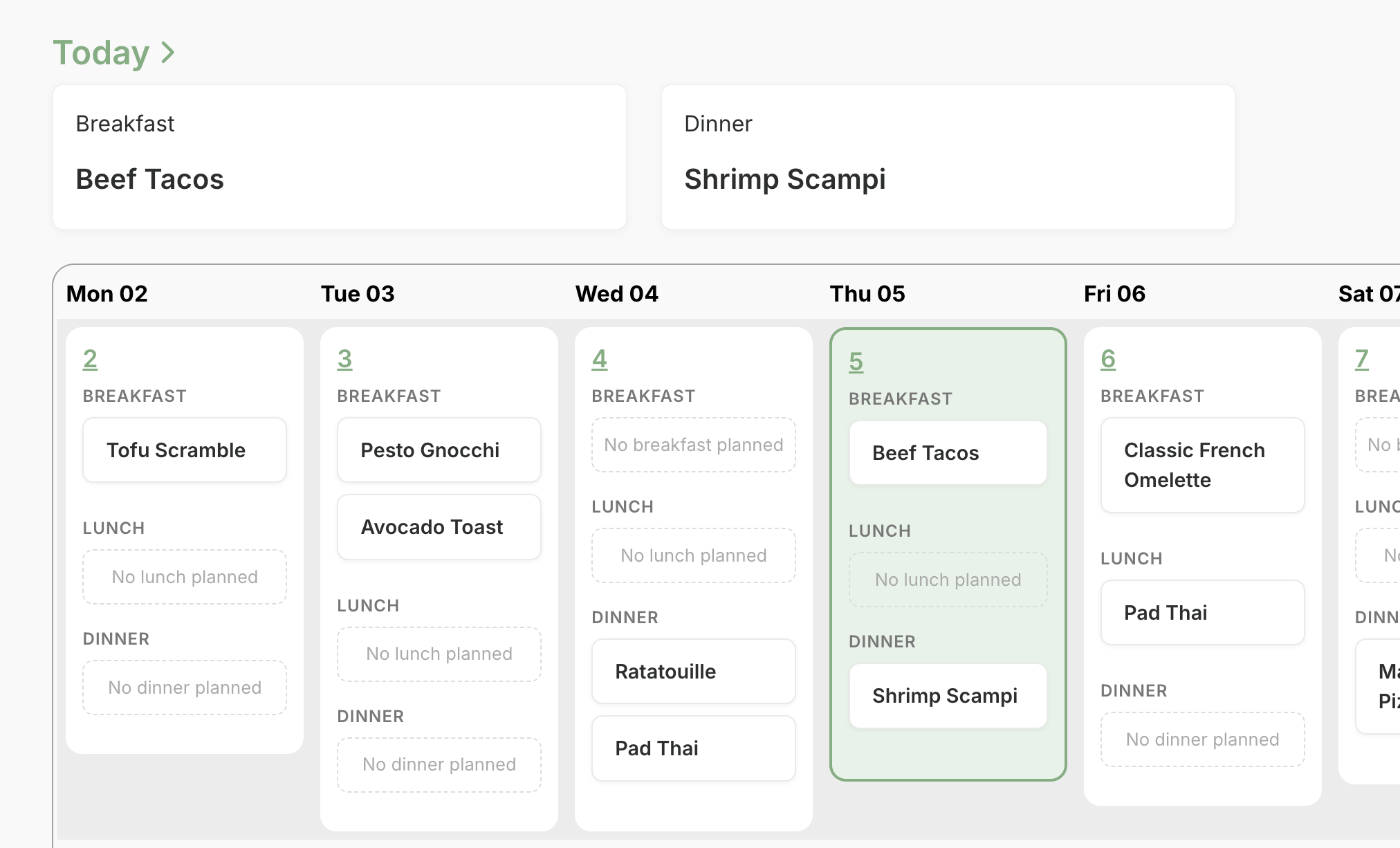Open day 5 link on Thursday
Viewport: 1400px width, 848px height.
tap(856, 362)
